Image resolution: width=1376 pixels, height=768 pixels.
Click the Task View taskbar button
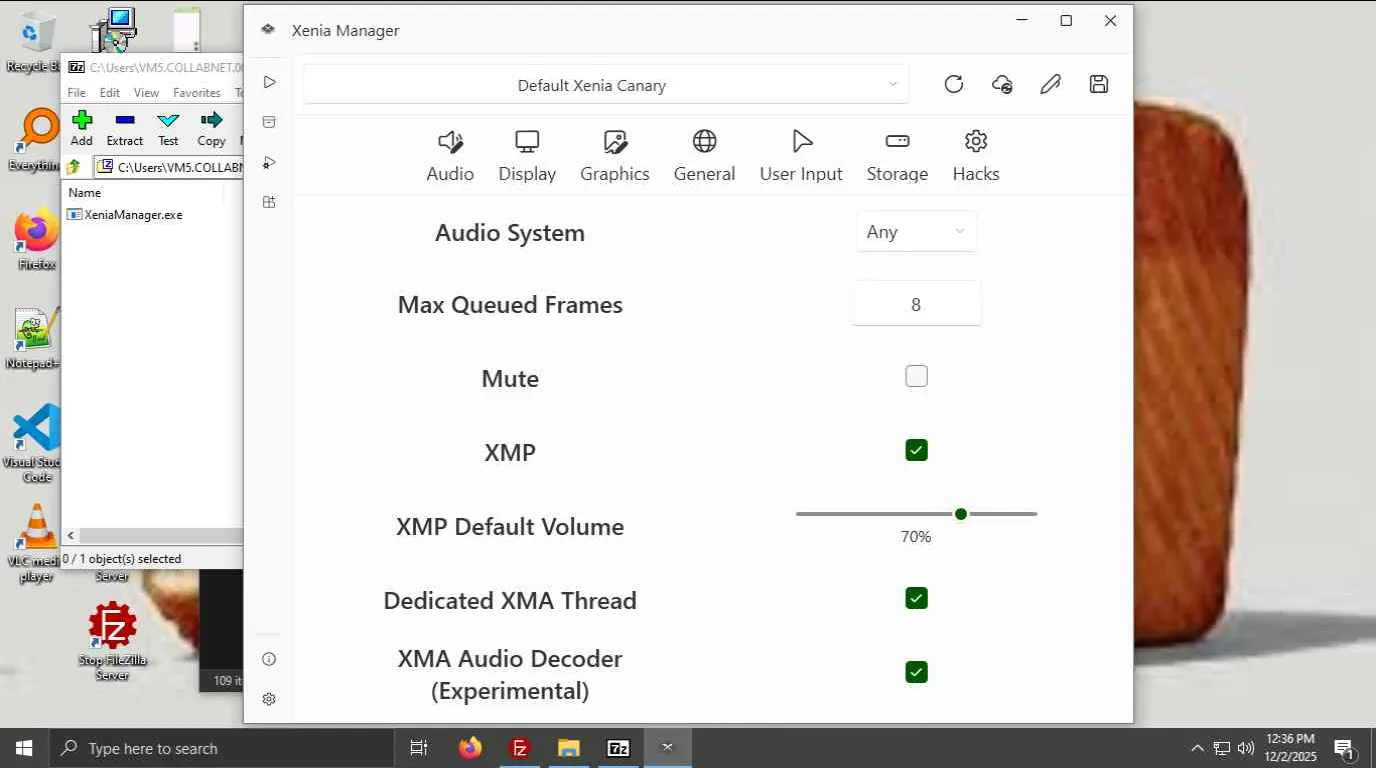419,748
